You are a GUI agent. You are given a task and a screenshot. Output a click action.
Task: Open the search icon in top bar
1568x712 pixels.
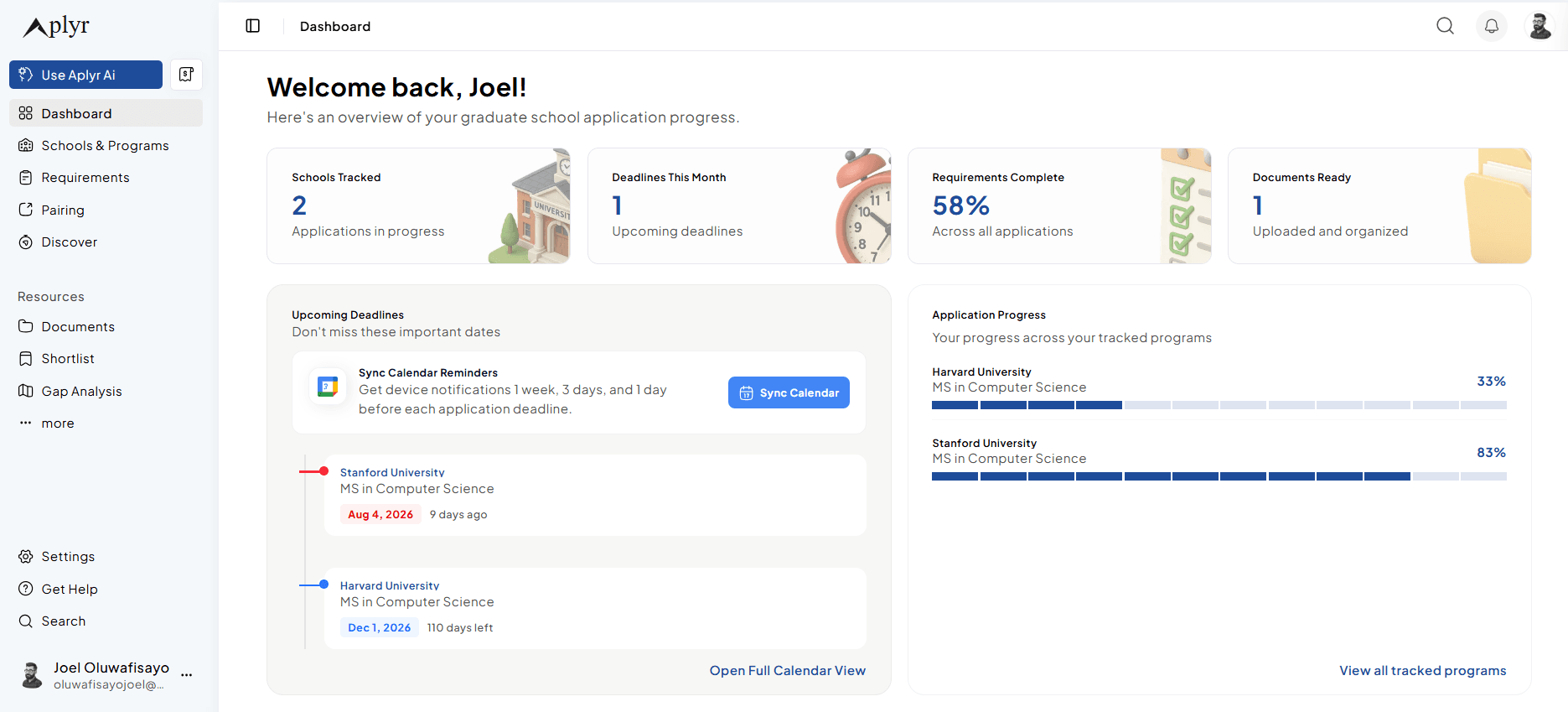pos(1446,26)
